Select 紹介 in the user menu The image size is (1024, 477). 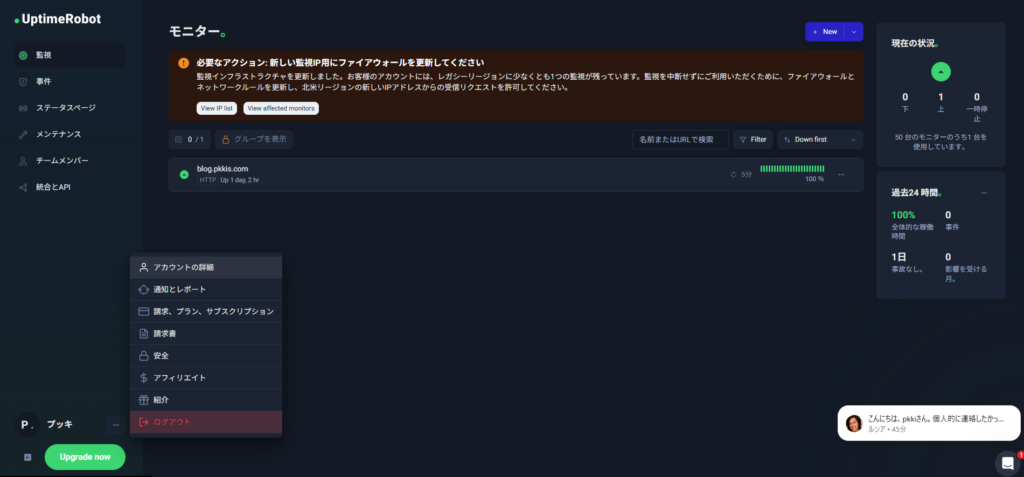pyautogui.click(x=206, y=400)
